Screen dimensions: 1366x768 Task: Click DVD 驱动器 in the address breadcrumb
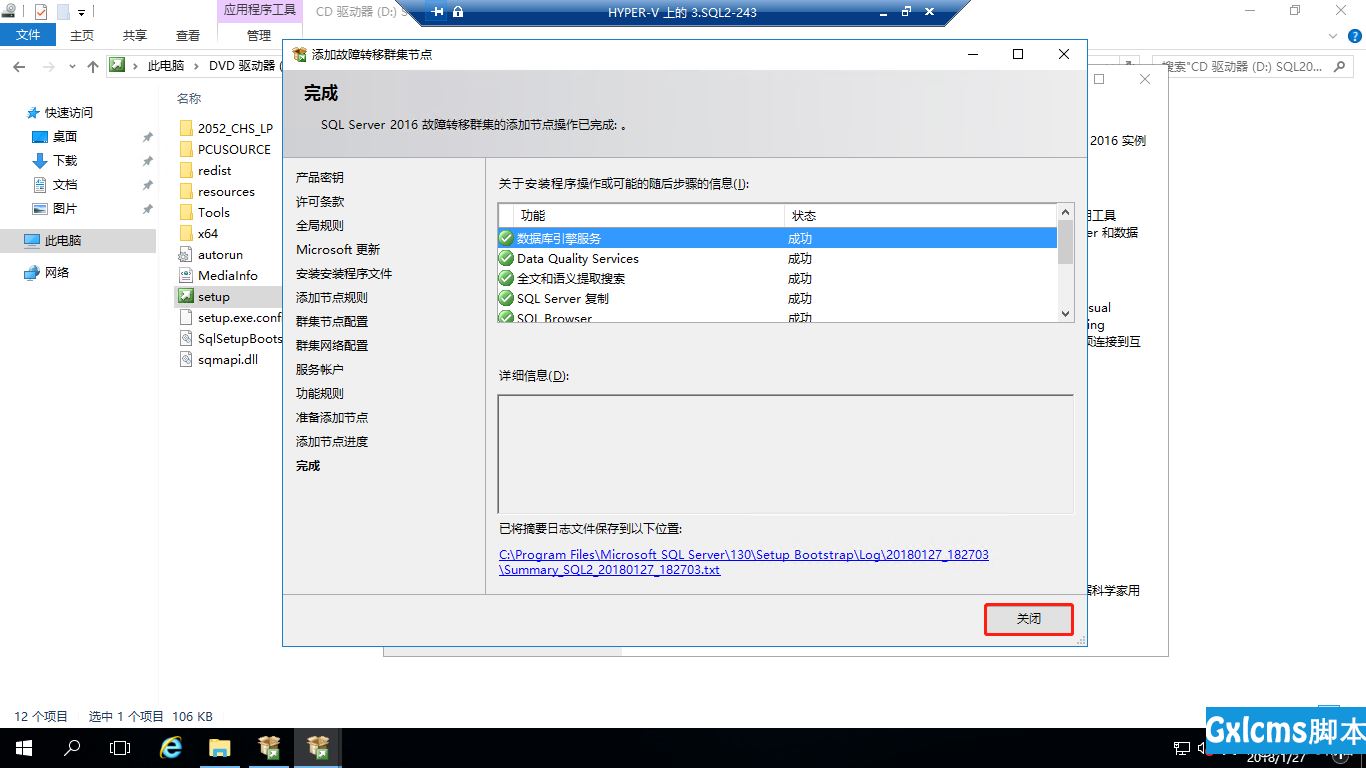coord(244,66)
